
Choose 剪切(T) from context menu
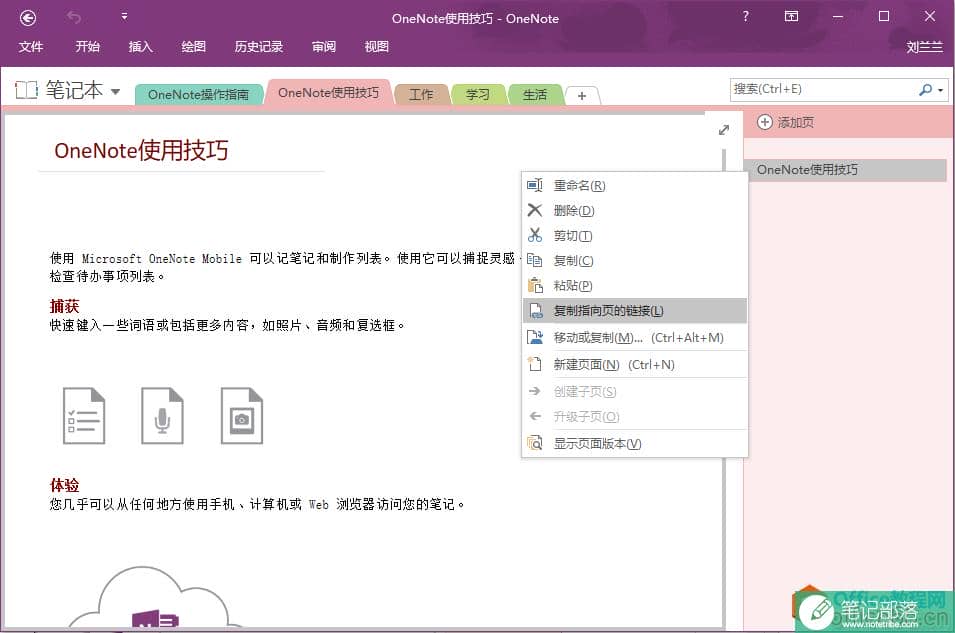click(635, 235)
